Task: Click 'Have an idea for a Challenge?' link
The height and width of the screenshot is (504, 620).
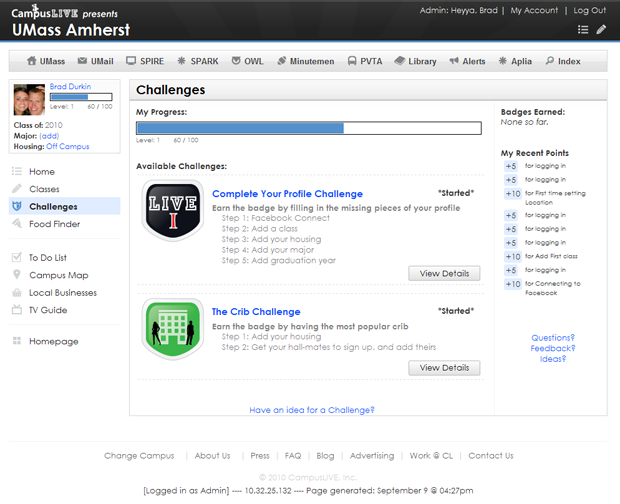Action: tap(312, 410)
